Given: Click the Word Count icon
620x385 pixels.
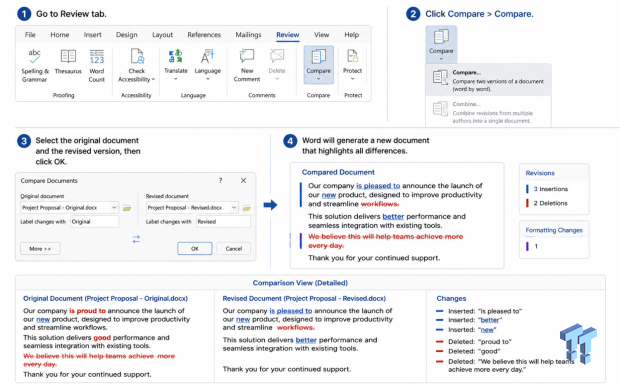Looking at the screenshot, I should pyautogui.click(x=96, y=57).
